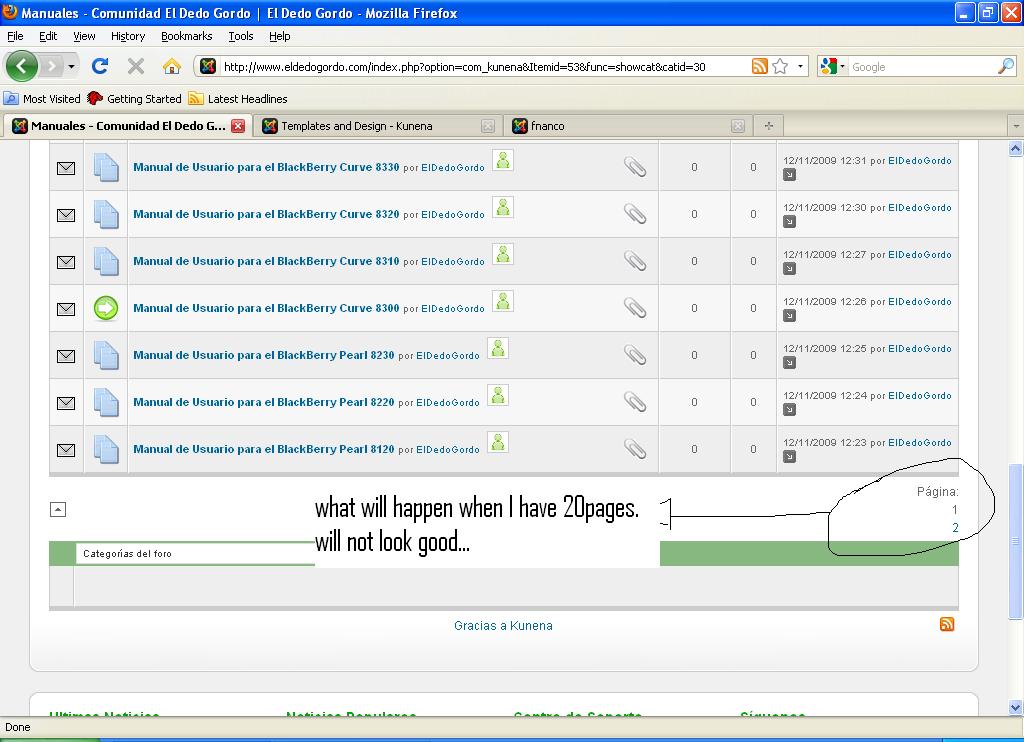Open the search engine selector dropdown
Screen dimensions: 1024x742
tap(833, 67)
